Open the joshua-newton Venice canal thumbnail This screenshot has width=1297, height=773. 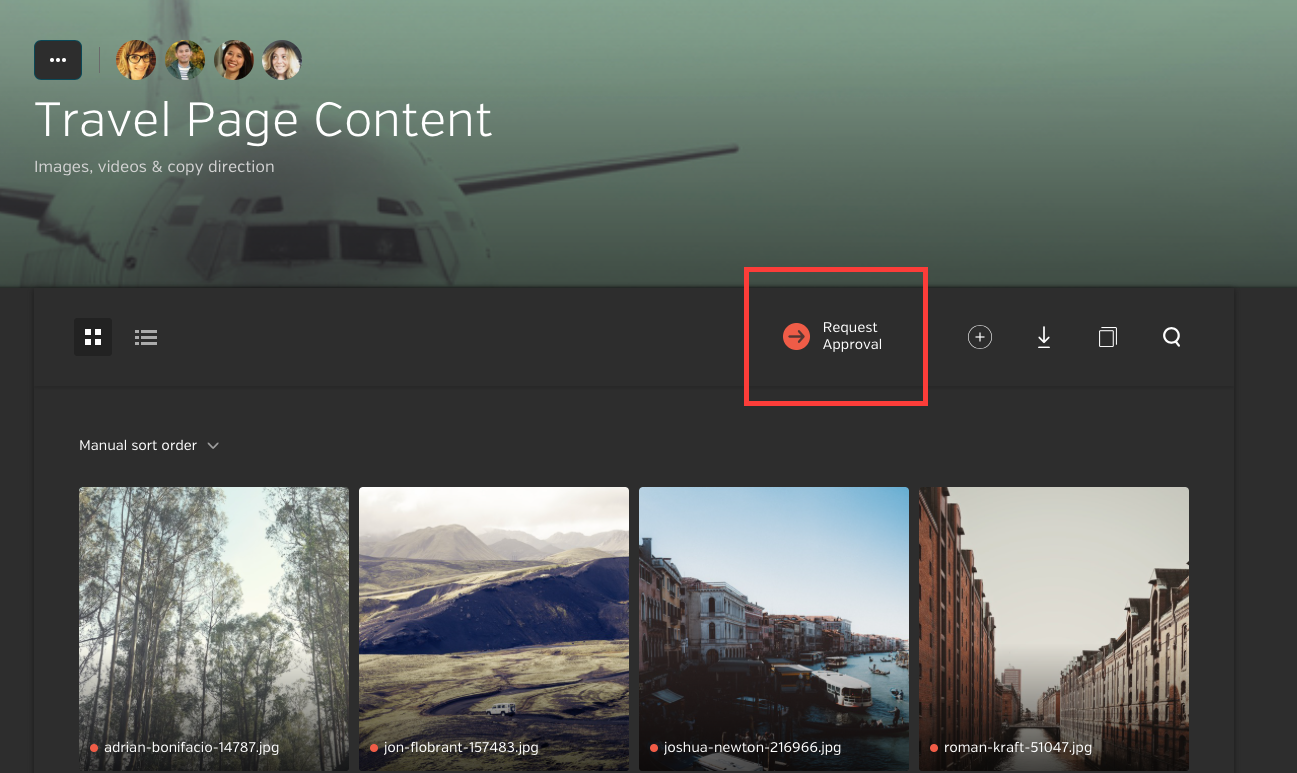tap(774, 629)
